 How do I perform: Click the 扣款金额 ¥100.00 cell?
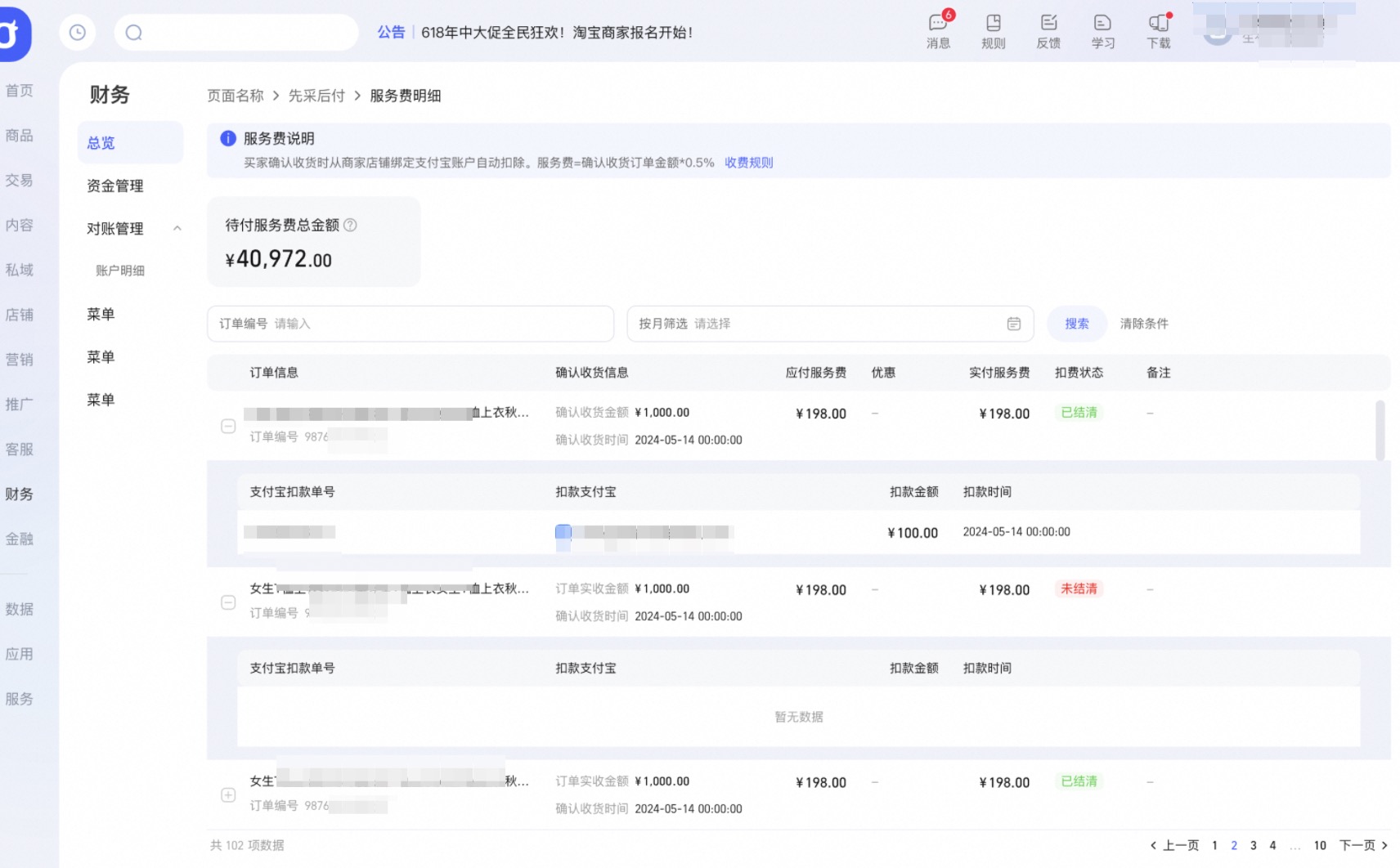coord(913,533)
